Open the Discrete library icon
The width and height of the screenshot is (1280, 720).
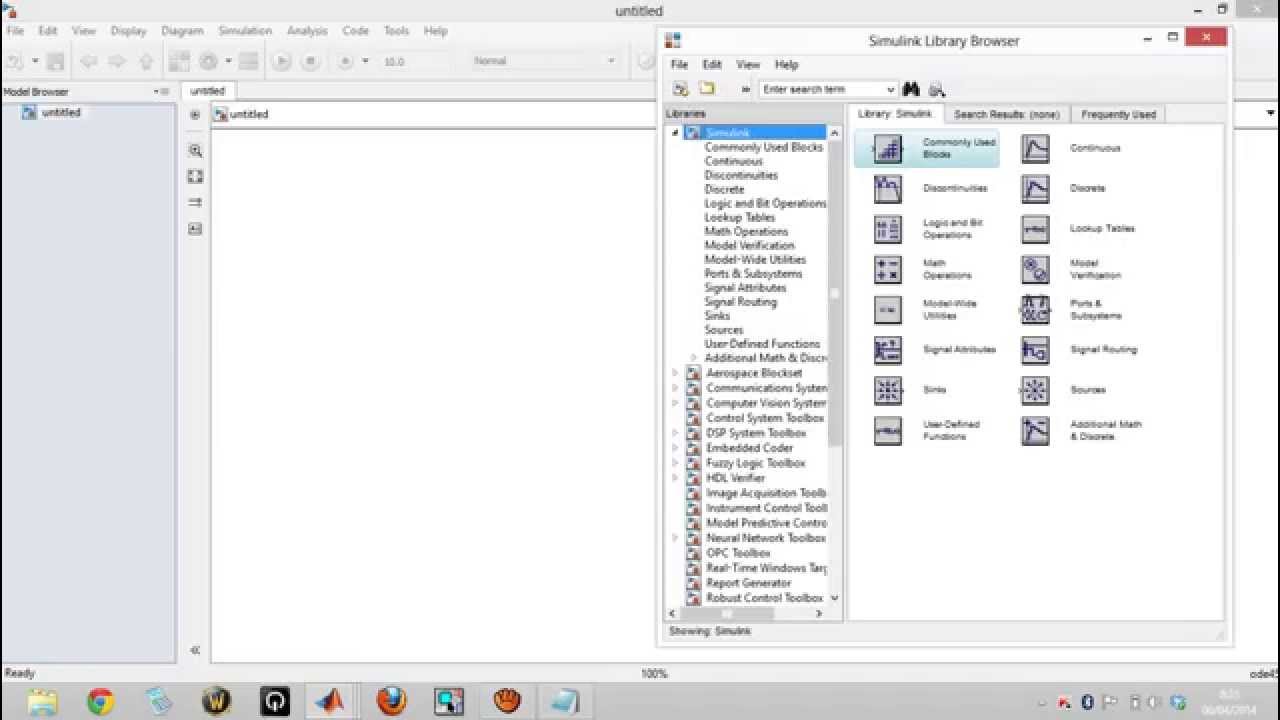(1035, 189)
